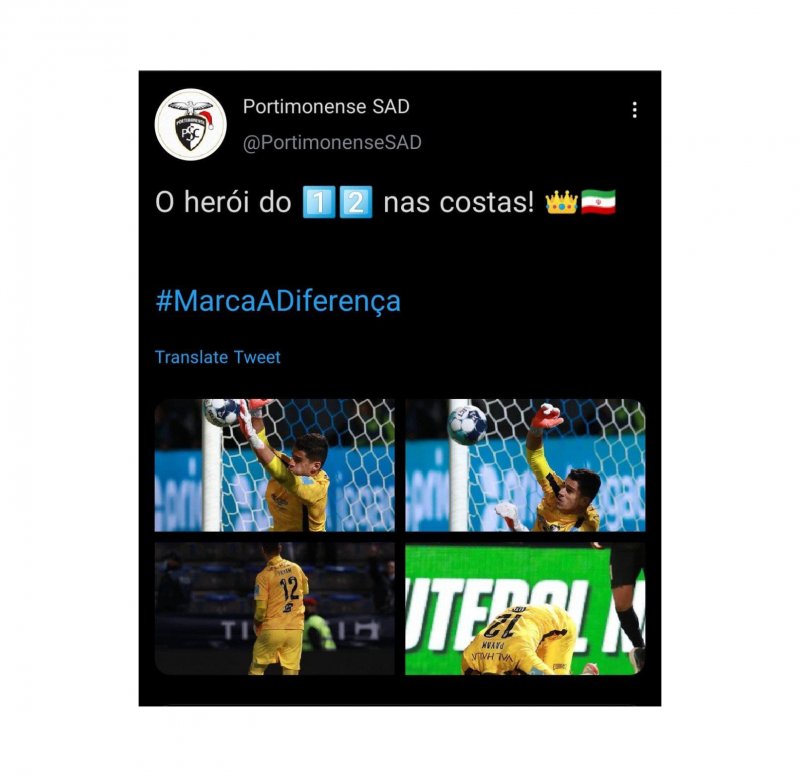Click the football in top-right photo
Viewport: 800px width, 777px height.
[x=467, y=424]
